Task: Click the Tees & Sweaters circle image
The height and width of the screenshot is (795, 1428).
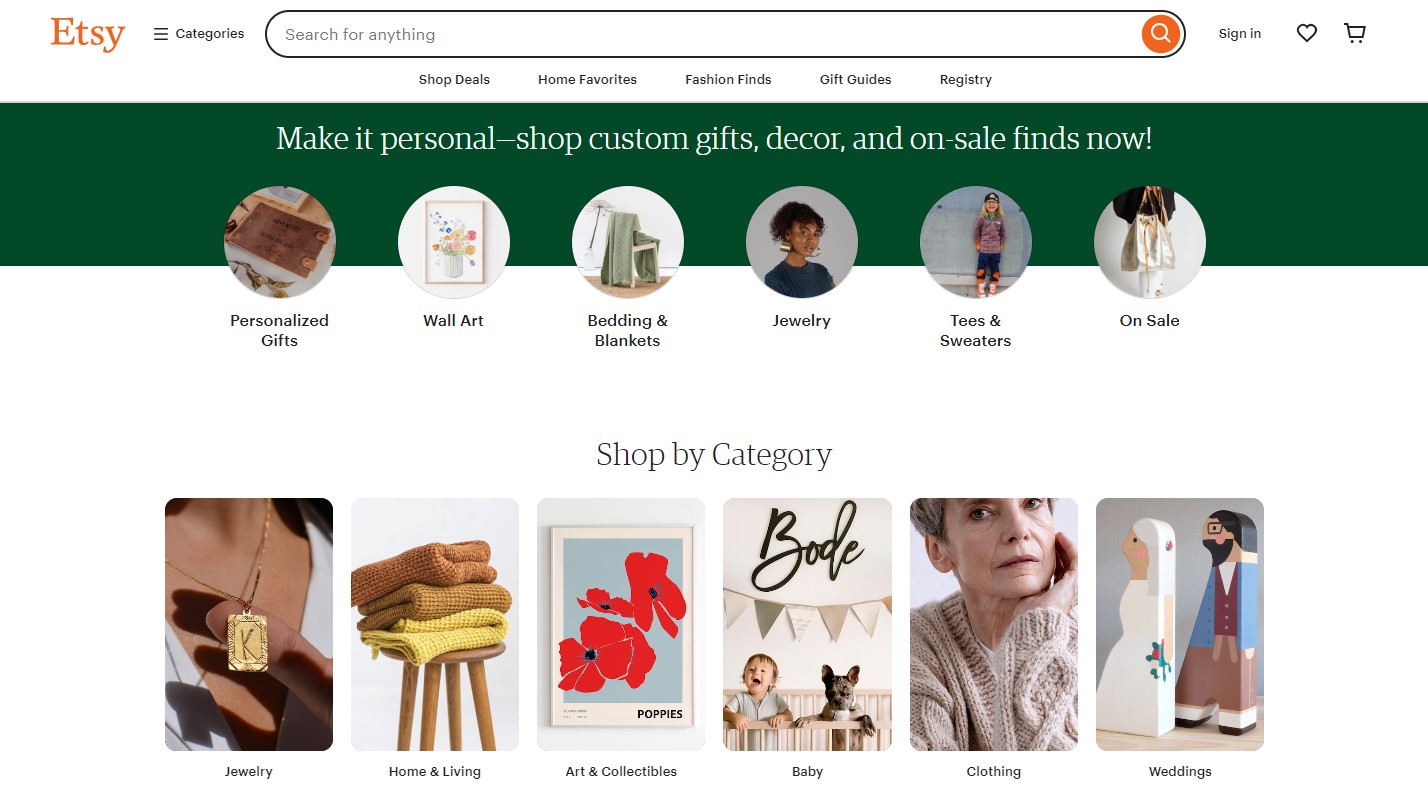Action: click(x=976, y=242)
